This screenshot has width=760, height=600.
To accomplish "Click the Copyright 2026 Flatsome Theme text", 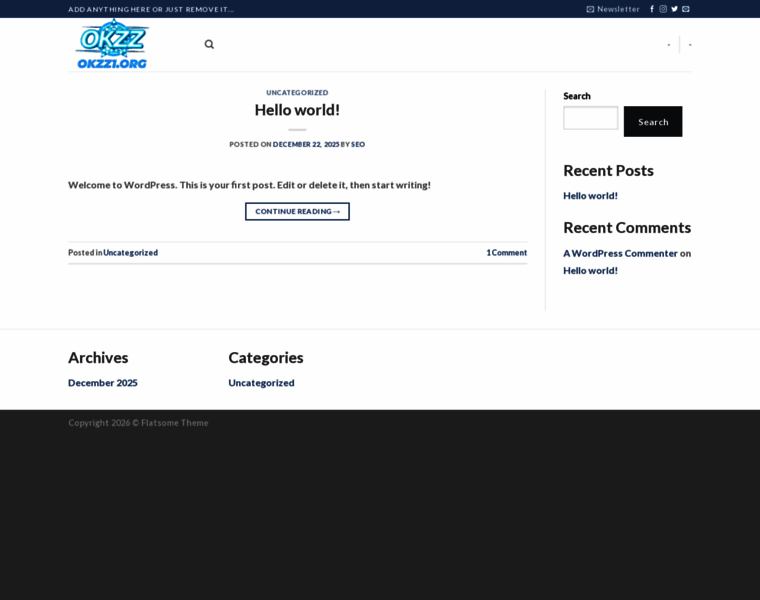I will pyautogui.click(x=138, y=423).
